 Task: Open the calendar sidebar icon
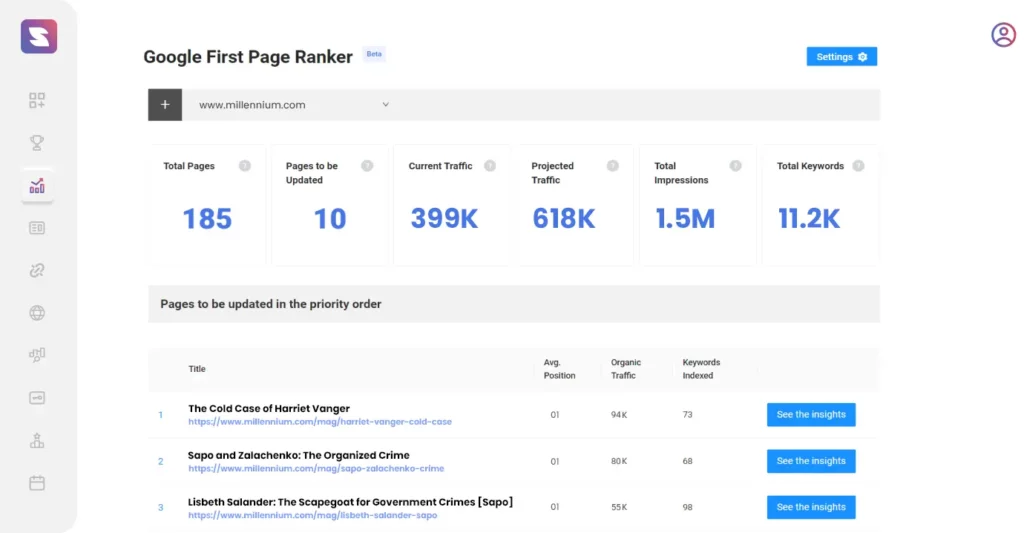coord(37,483)
